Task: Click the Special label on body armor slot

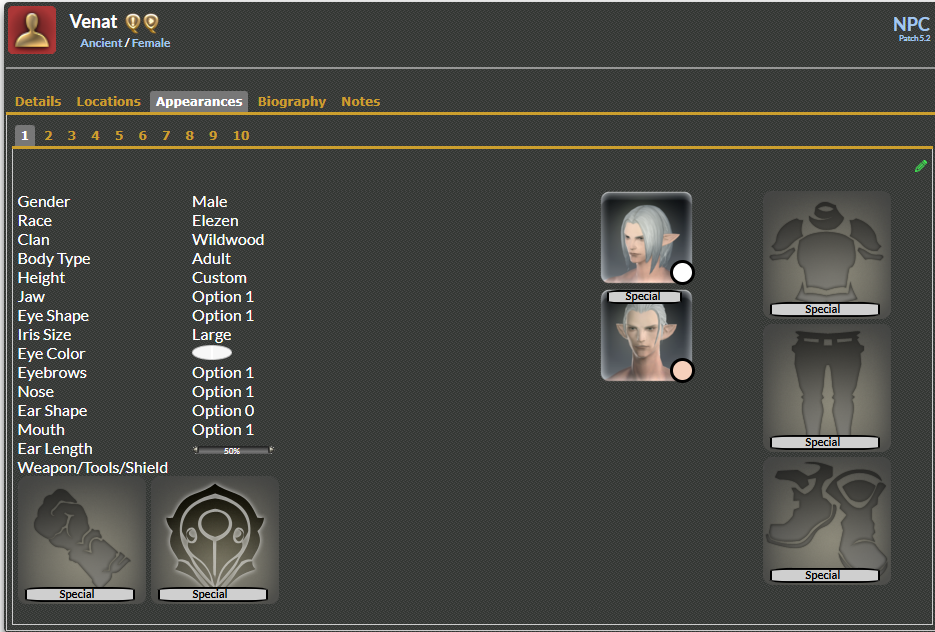Action: [x=823, y=309]
